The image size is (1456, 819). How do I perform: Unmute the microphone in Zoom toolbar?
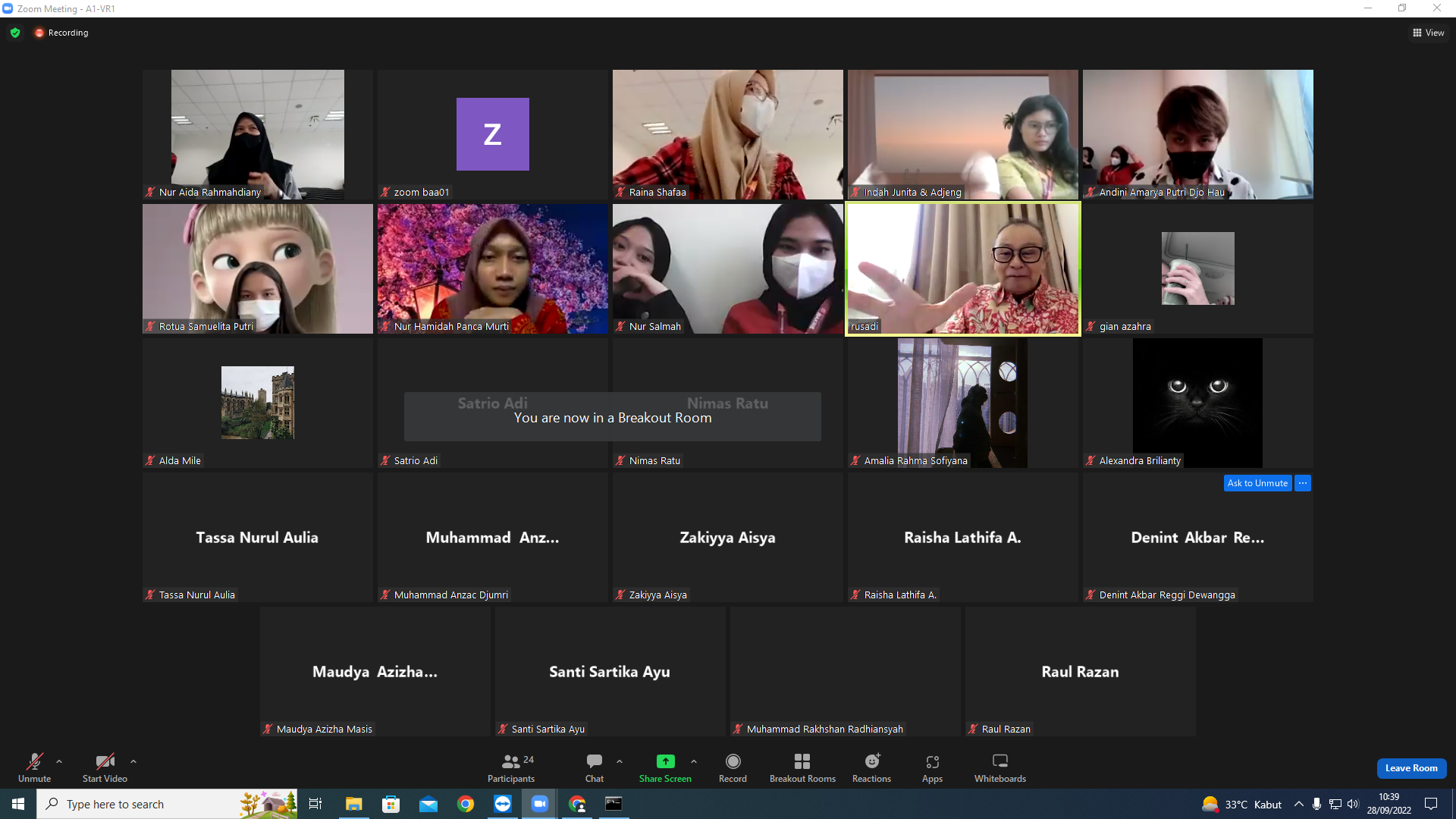[34, 767]
